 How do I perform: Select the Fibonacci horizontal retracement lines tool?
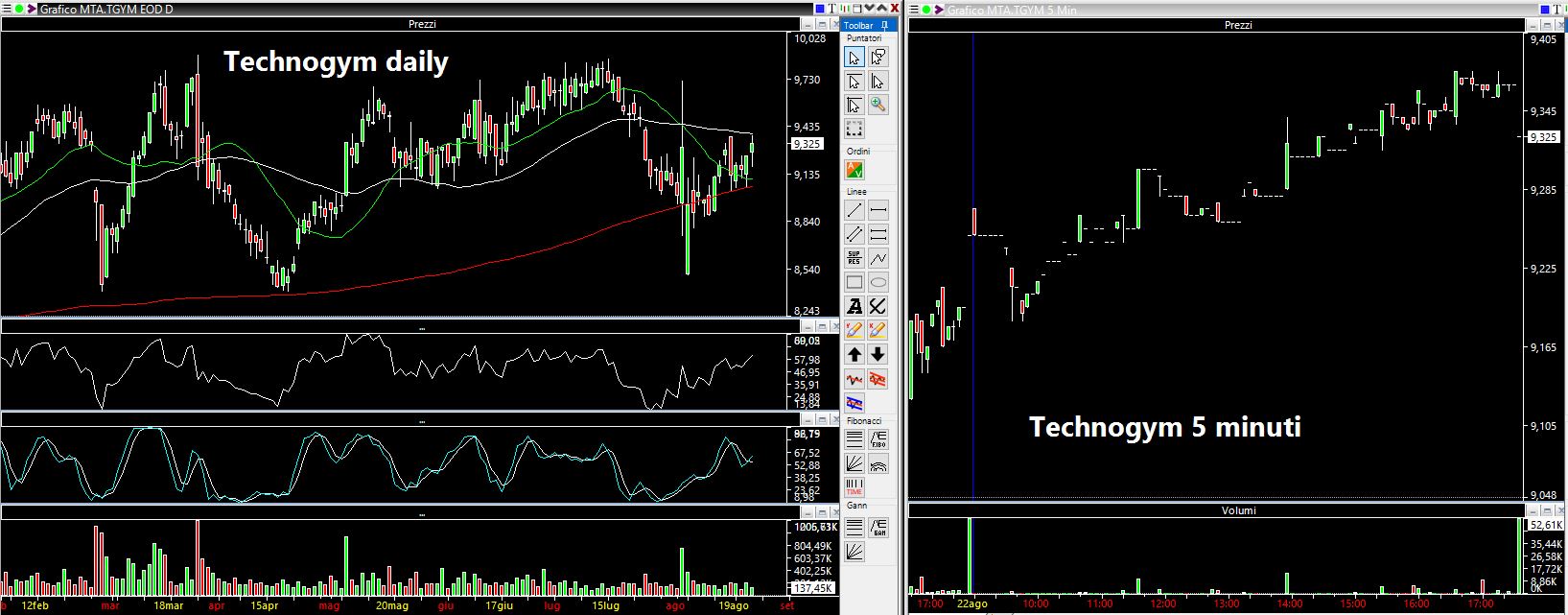point(854,439)
